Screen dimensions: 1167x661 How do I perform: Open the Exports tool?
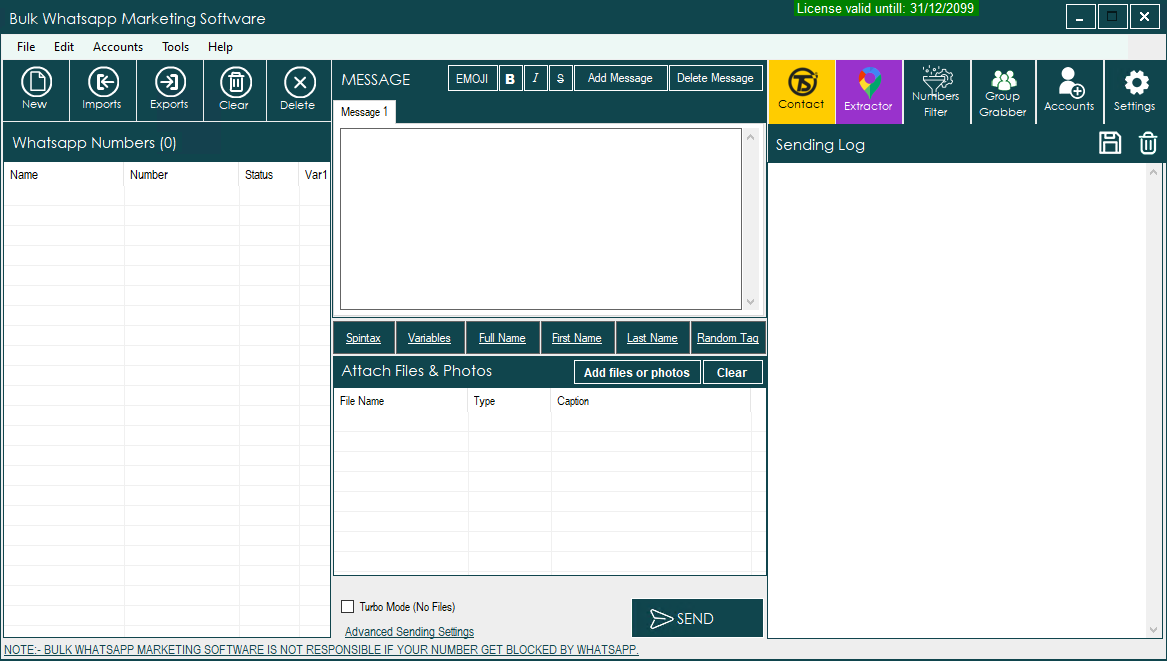click(x=170, y=90)
